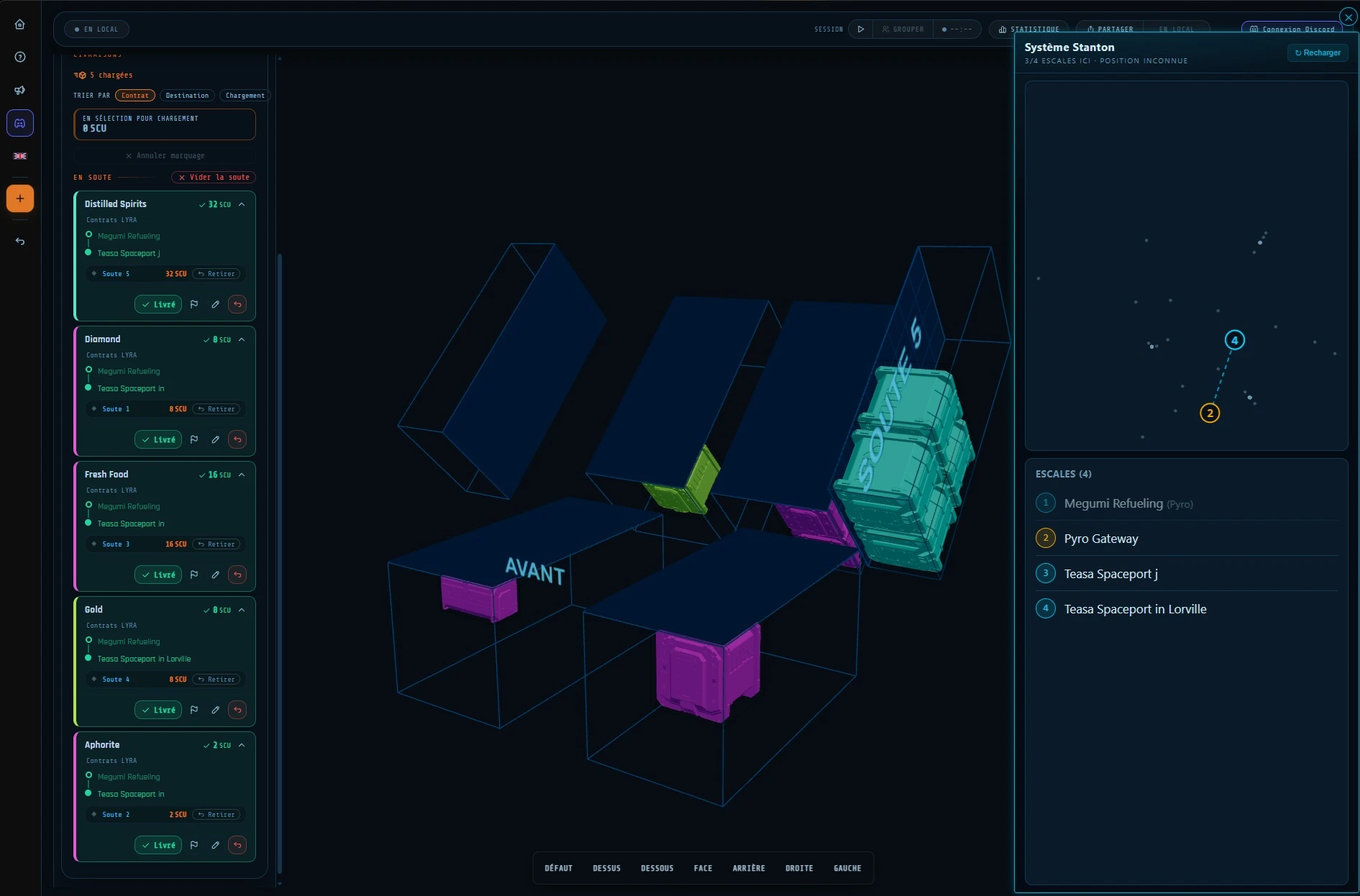Toggle Livré on the Diamond card
The width and height of the screenshot is (1360, 896).
158,439
